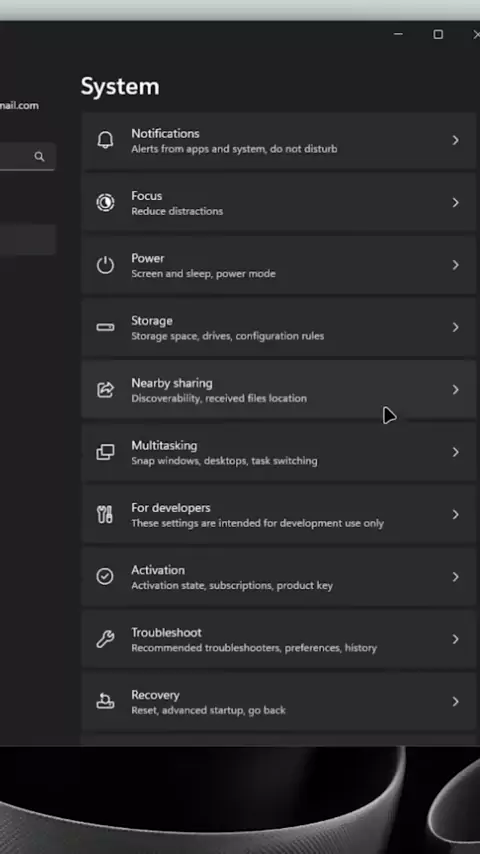Click the Focus circular icon
Viewport: 480px width, 854px height.
click(x=105, y=203)
